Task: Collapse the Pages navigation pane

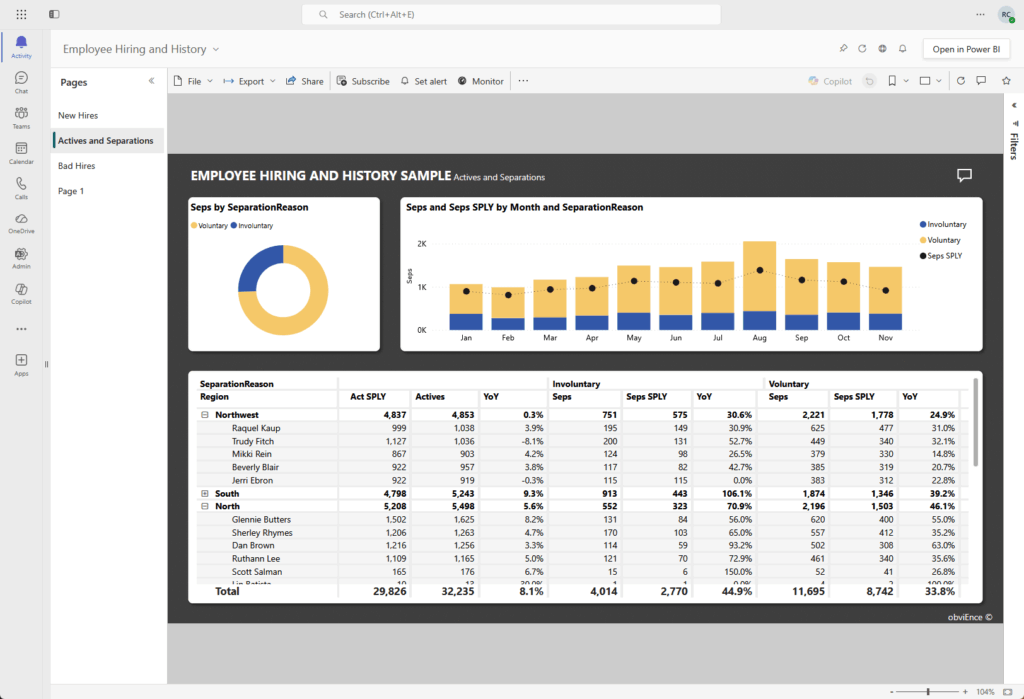Action: coord(152,81)
